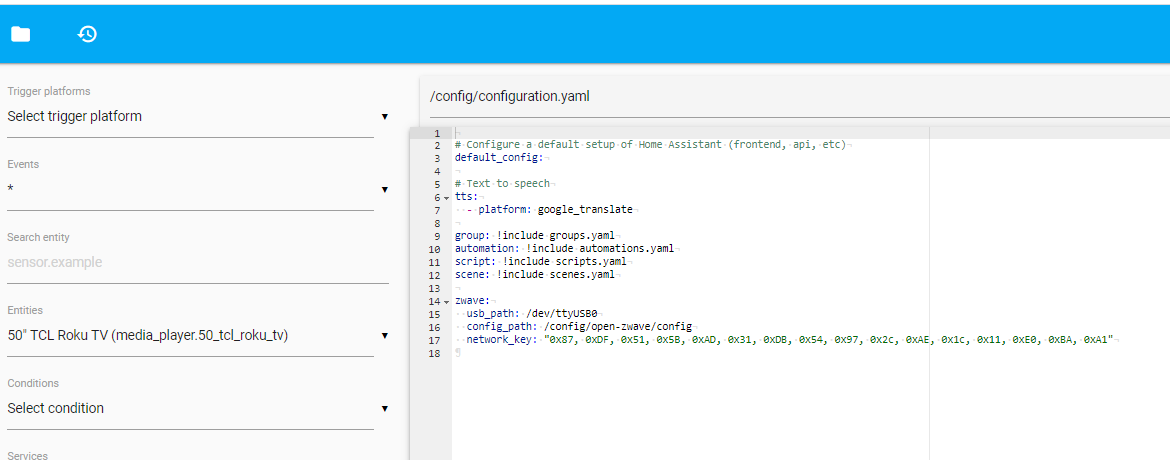1170x460 pixels.
Task: Open the file browser folder icon
Action: [x=20, y=34]
